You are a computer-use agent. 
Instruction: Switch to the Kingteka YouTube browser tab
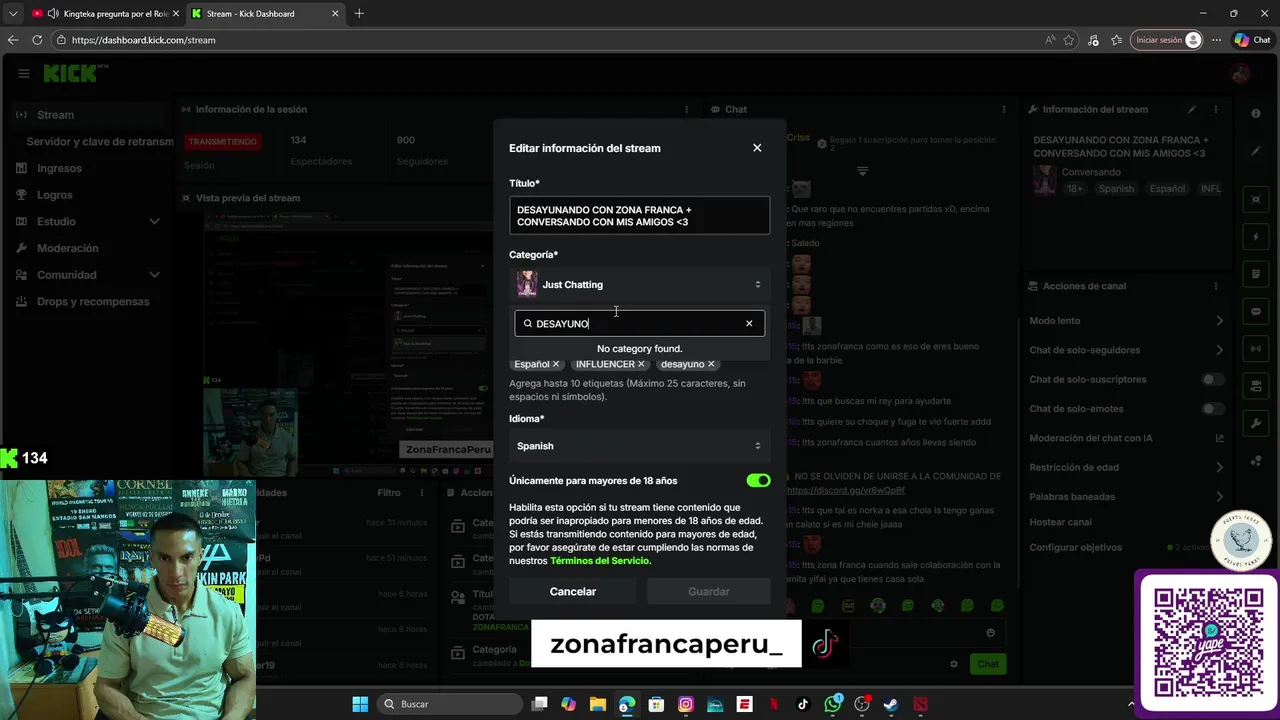(104, 14)
